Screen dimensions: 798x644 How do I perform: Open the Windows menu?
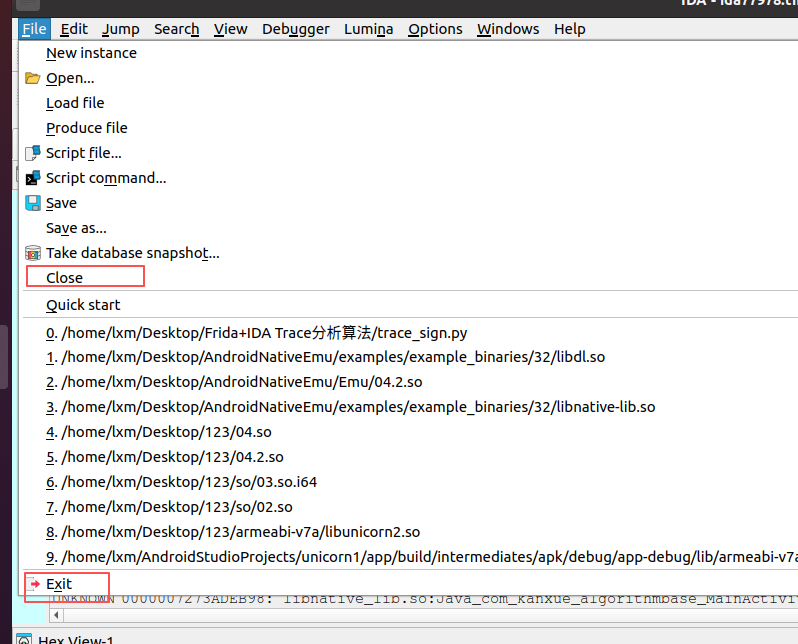tap(508, 29)
